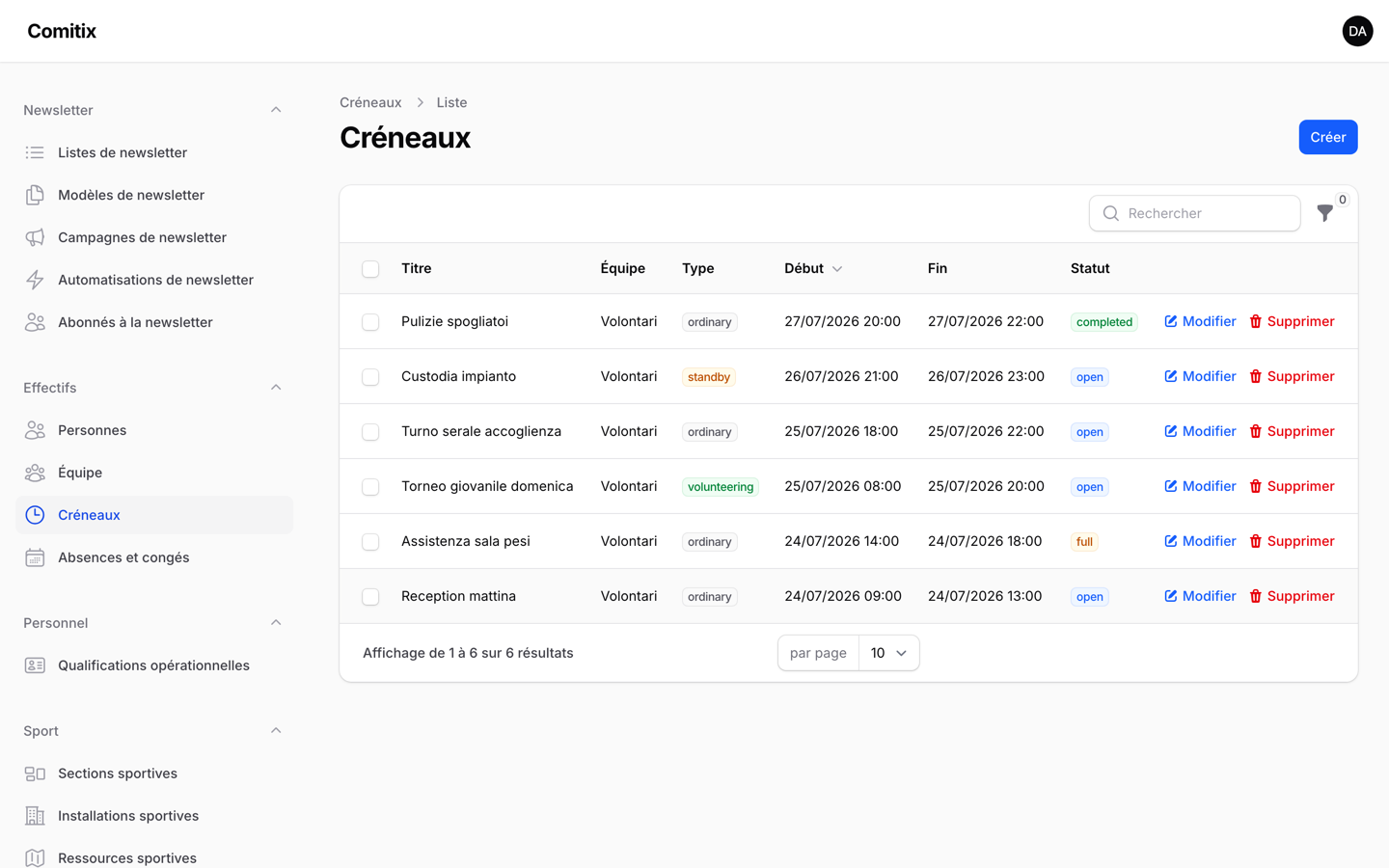
Task: Open Ressources sportives in the sidebar
Action: tap(154, 858)
